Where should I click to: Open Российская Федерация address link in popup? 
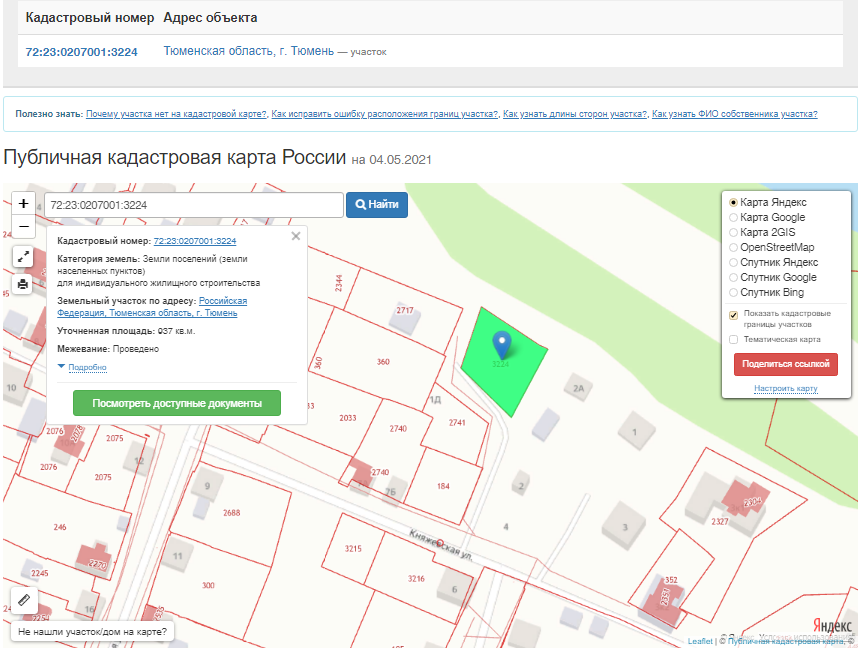click(x=152, y=307)
